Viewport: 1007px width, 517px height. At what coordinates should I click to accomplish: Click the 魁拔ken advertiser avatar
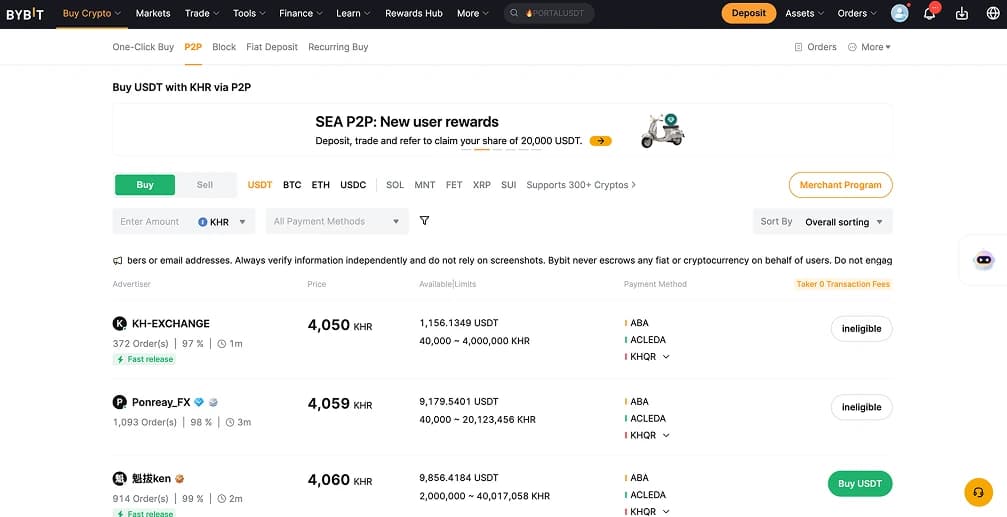click(119, 478)
